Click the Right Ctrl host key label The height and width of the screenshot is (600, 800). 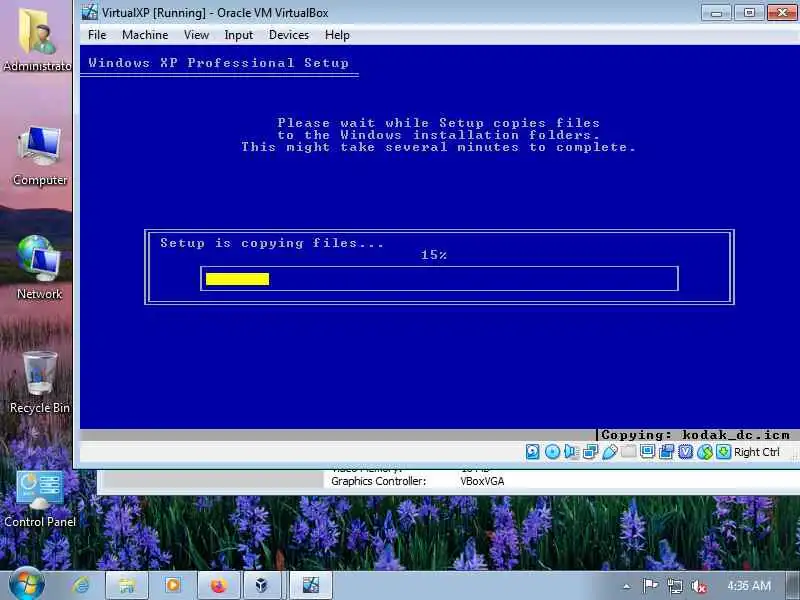[x=757, y=452]
